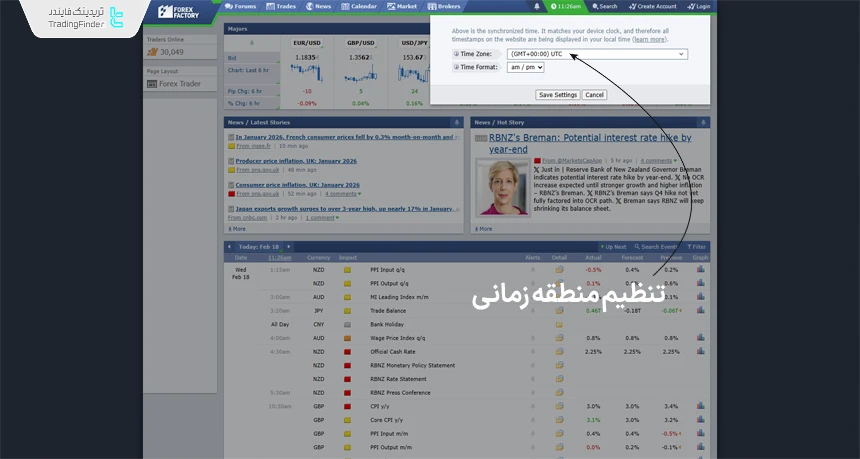
Task: Open the Market menu
Action: coord(403,7)
